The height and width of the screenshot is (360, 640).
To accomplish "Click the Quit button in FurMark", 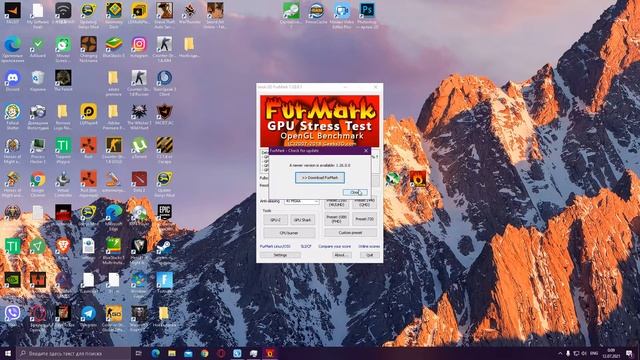I will pyautogui.click(x=370, y=255).
